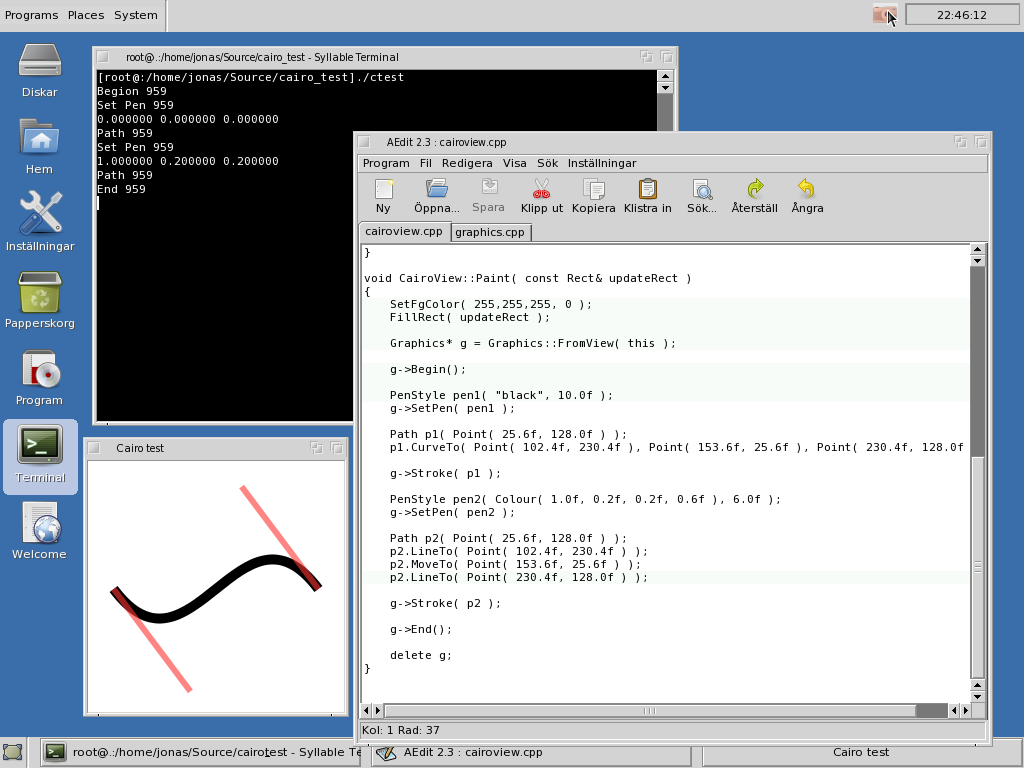This screenshot has height=768, width=1024.
Task: Click the camera icon in the top panel
Action: pyautogui.click(x=885, y=14)
